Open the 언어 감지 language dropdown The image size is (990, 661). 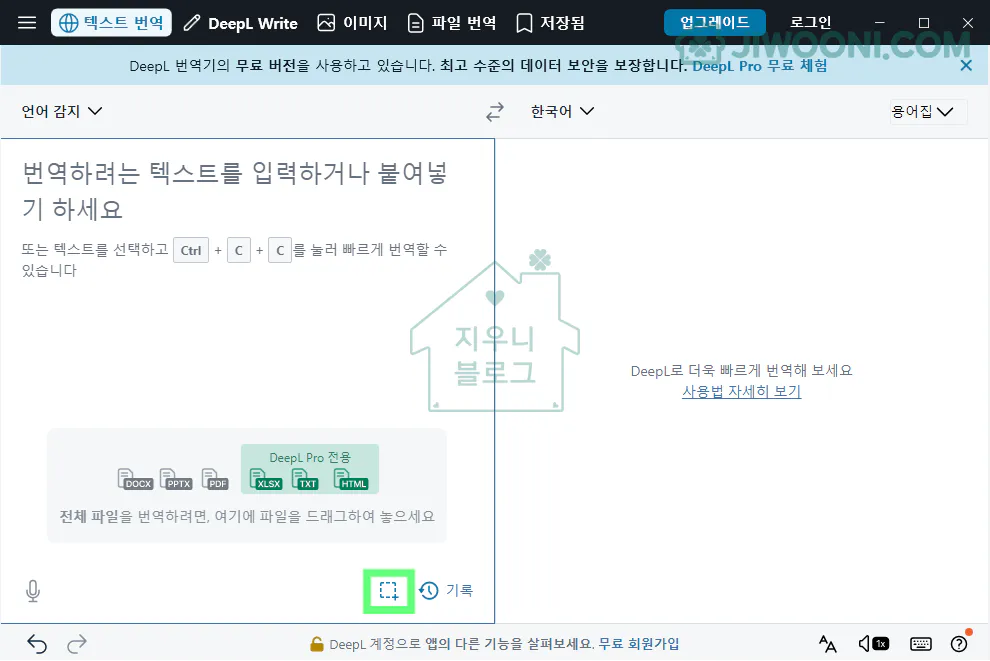[62, 111]
